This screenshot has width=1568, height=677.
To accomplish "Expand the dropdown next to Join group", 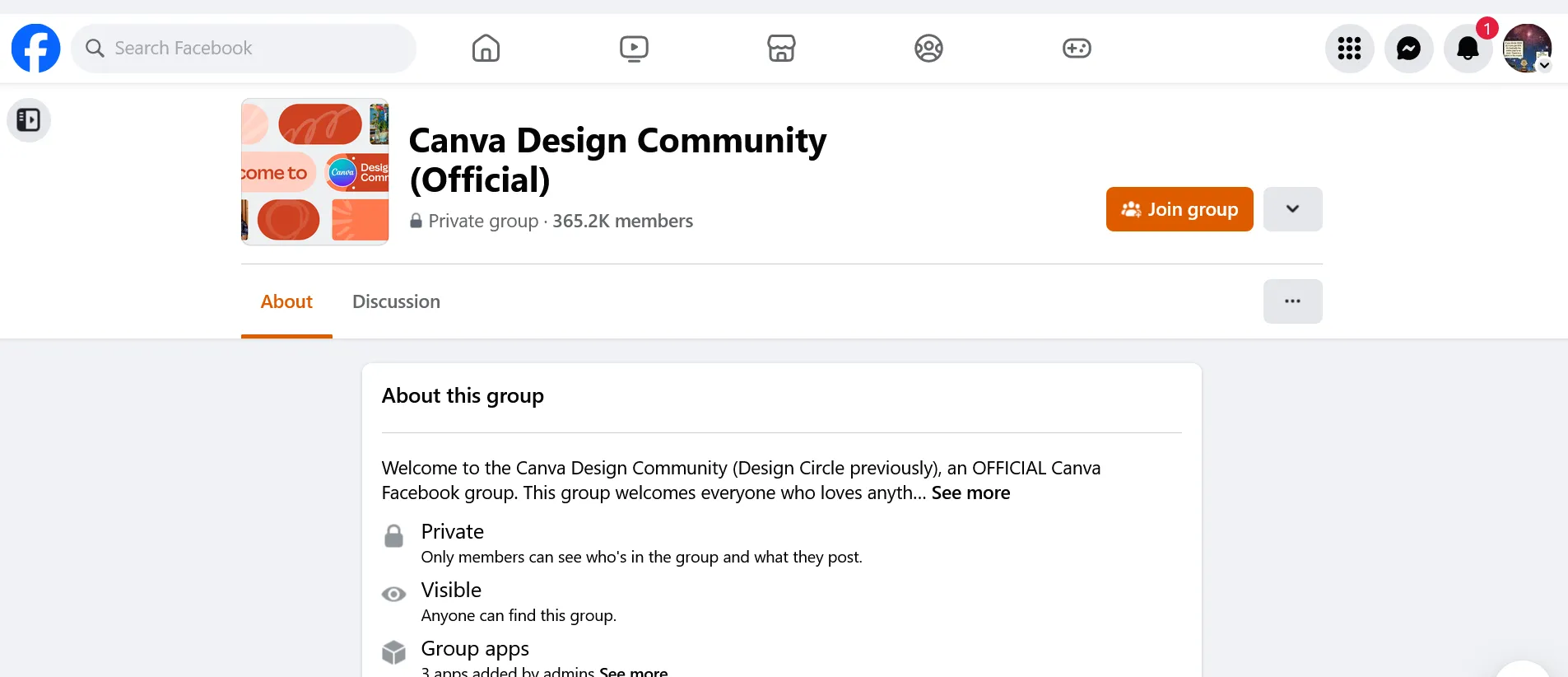I will click(x=1292, y=209).
